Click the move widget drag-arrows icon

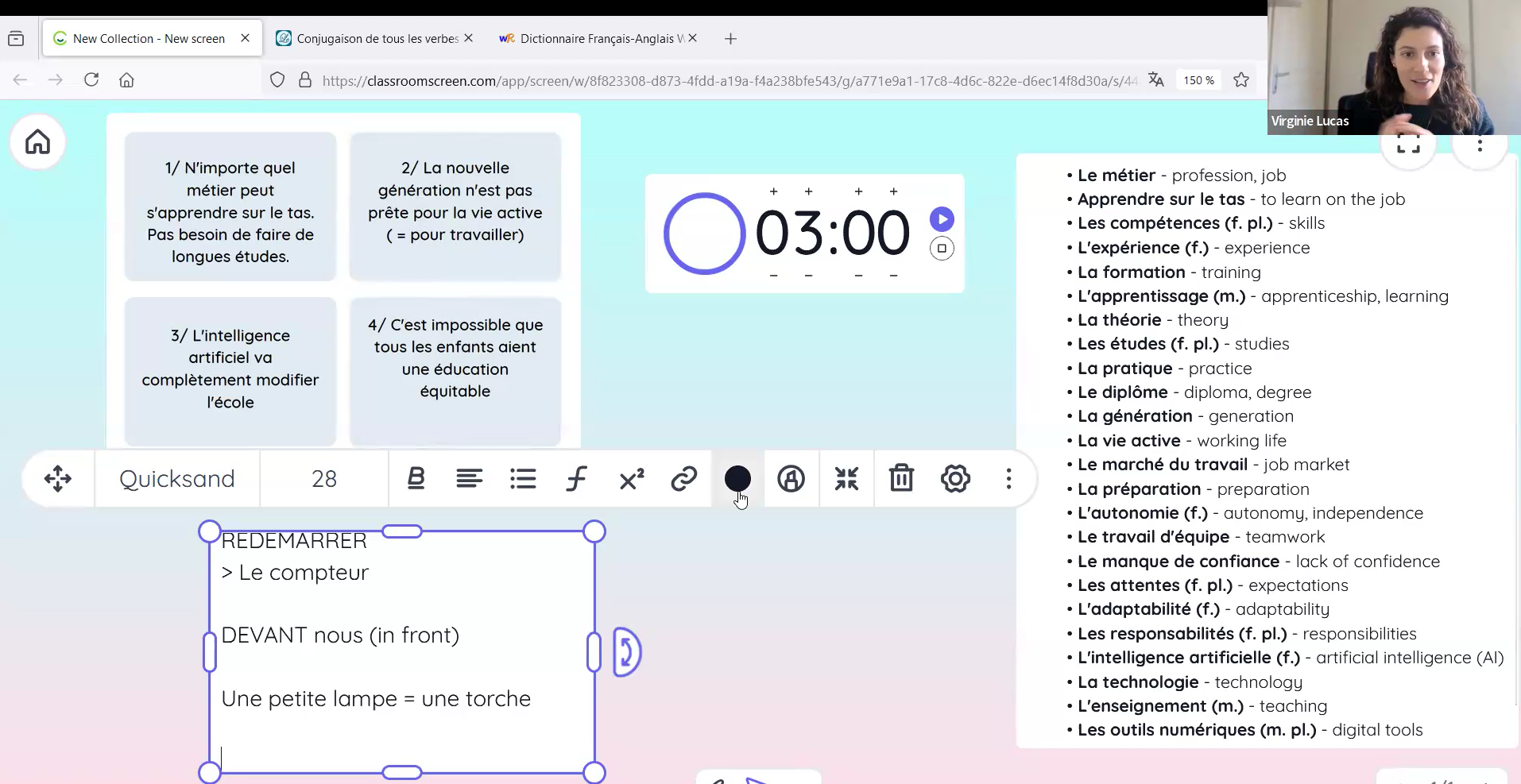[58, 479]
